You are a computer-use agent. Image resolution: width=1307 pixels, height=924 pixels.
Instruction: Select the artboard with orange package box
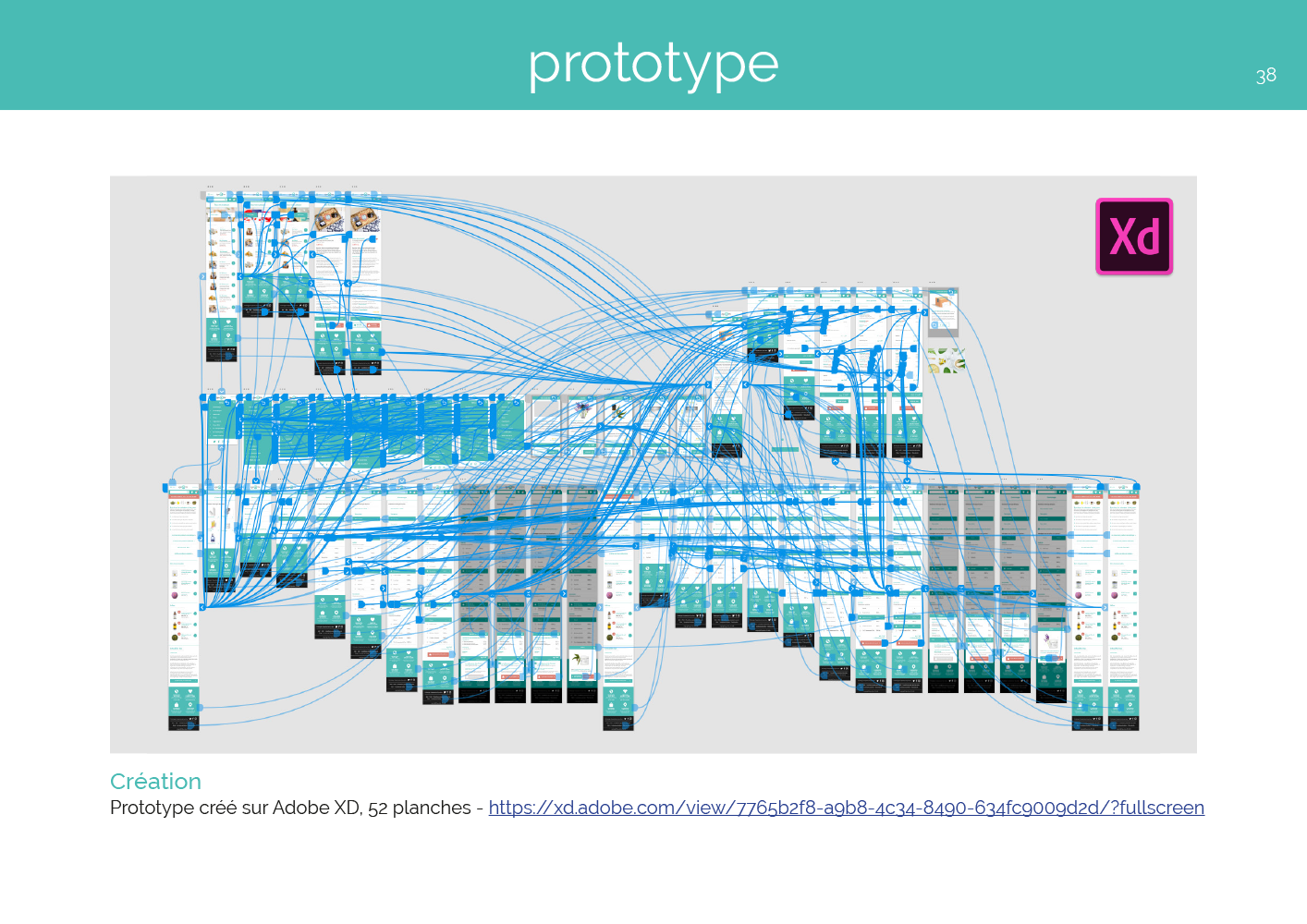(942, 311)
